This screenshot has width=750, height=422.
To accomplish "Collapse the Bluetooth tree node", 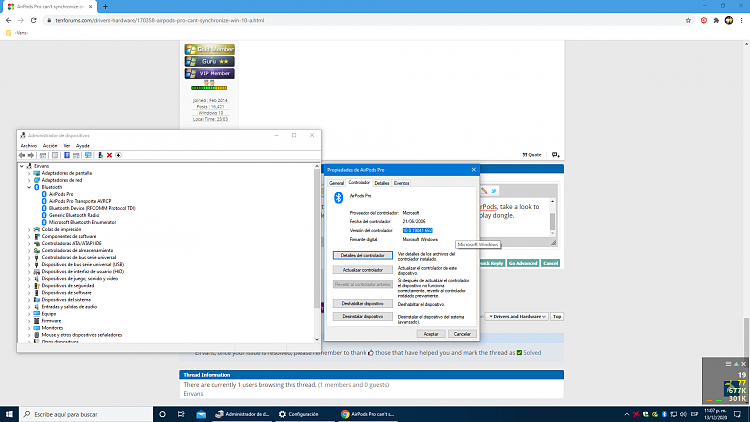I will coord(29,187).
